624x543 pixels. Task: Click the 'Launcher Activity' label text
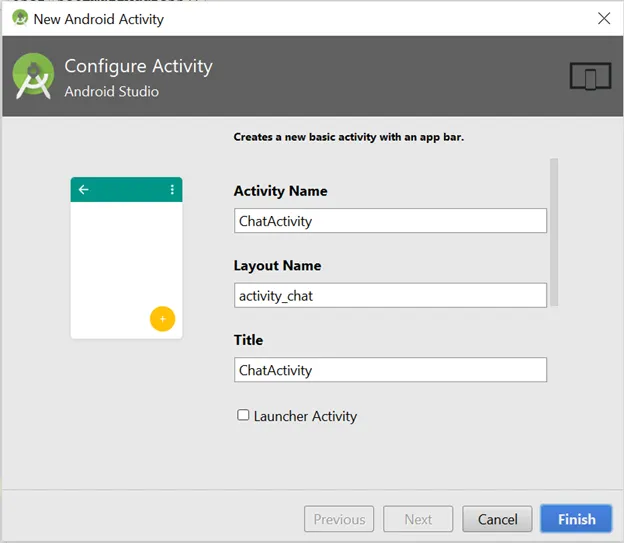point(305,416)
